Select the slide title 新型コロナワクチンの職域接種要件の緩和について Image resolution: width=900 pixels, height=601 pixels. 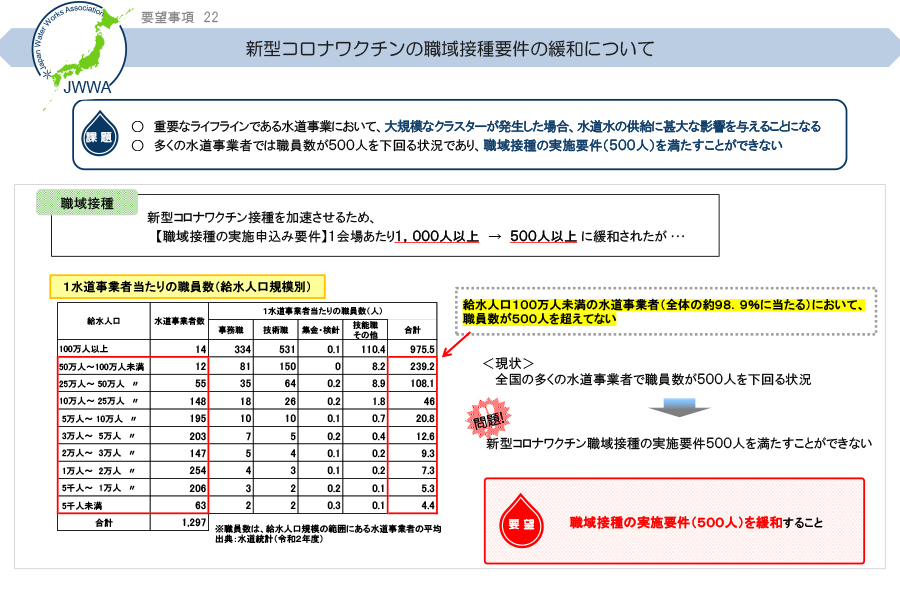(450, 49)
